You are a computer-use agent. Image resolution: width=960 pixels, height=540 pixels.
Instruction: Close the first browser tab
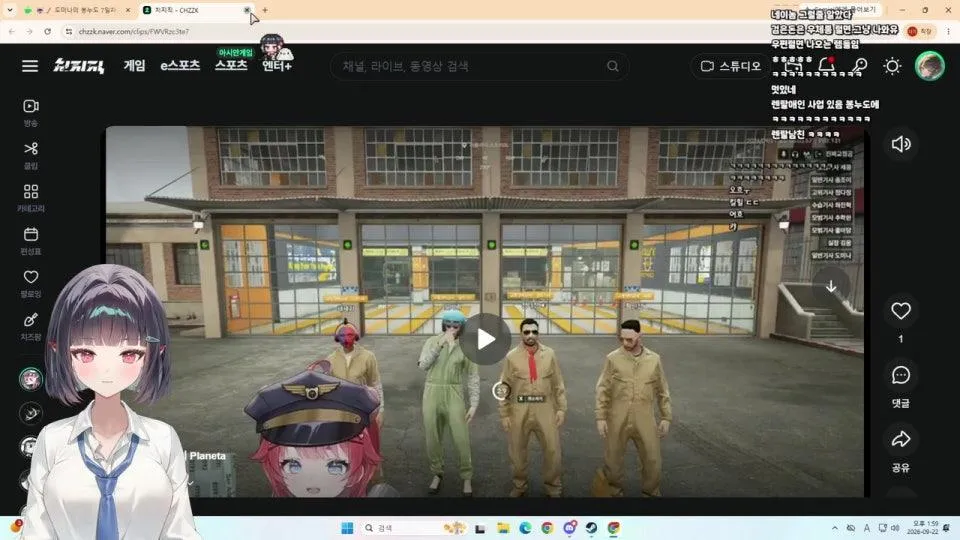click(x=128, y=10)
